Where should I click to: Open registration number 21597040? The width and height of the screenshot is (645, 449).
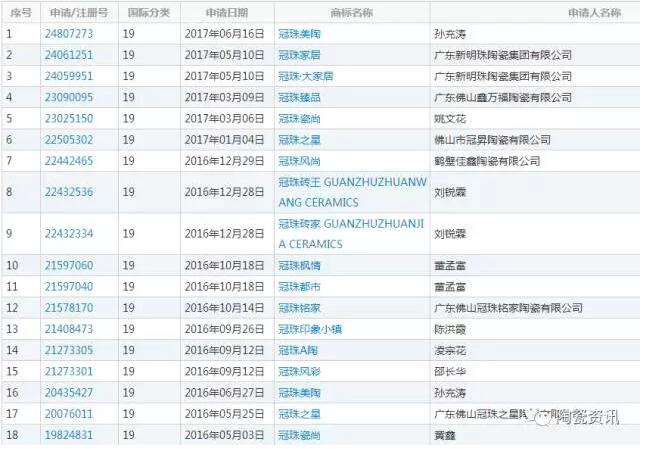click(69, 287)
